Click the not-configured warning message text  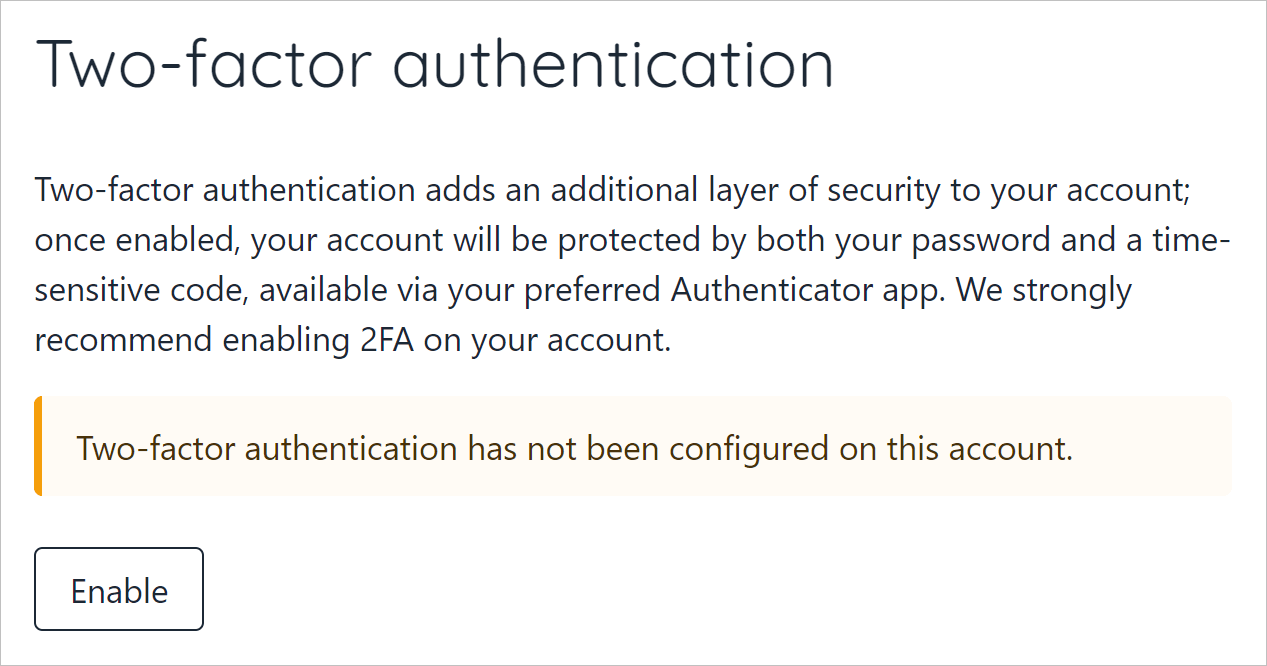click(575, 448)
